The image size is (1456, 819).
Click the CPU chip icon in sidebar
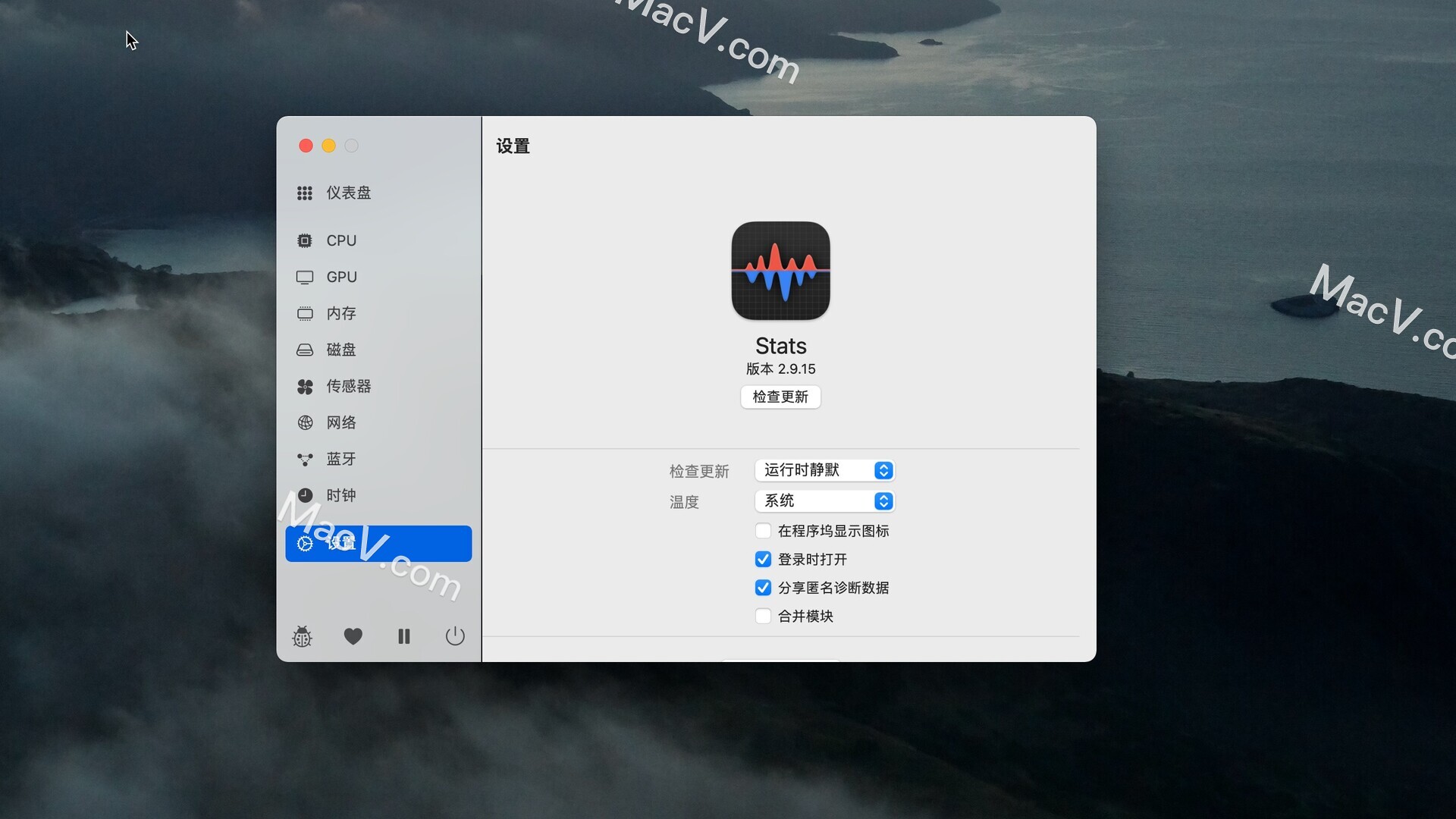(305, 240)
